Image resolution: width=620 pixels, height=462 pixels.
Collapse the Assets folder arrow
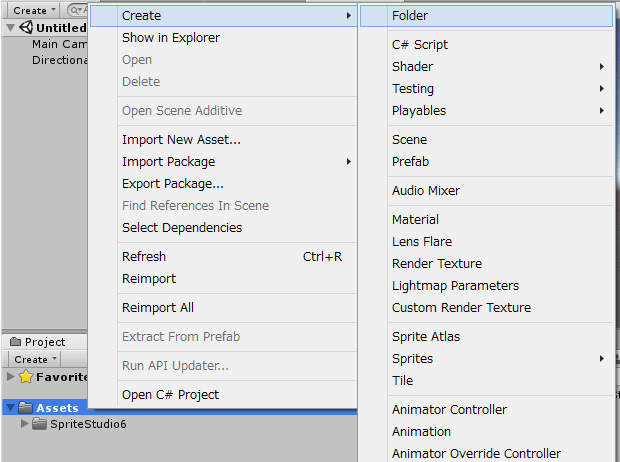pyautogui.click(x=11, y=408)
